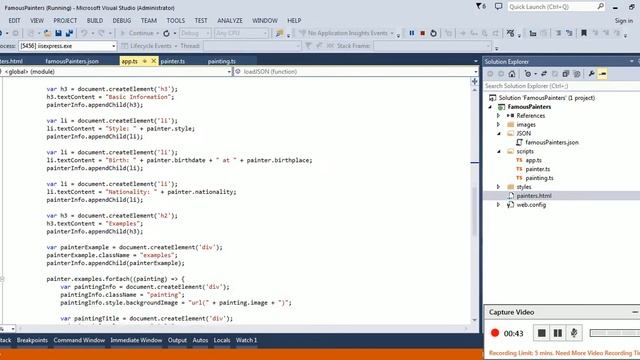Screen dimensions: 640x360
Task: Open the Feedback speech bubble icon
Action: 498,7
